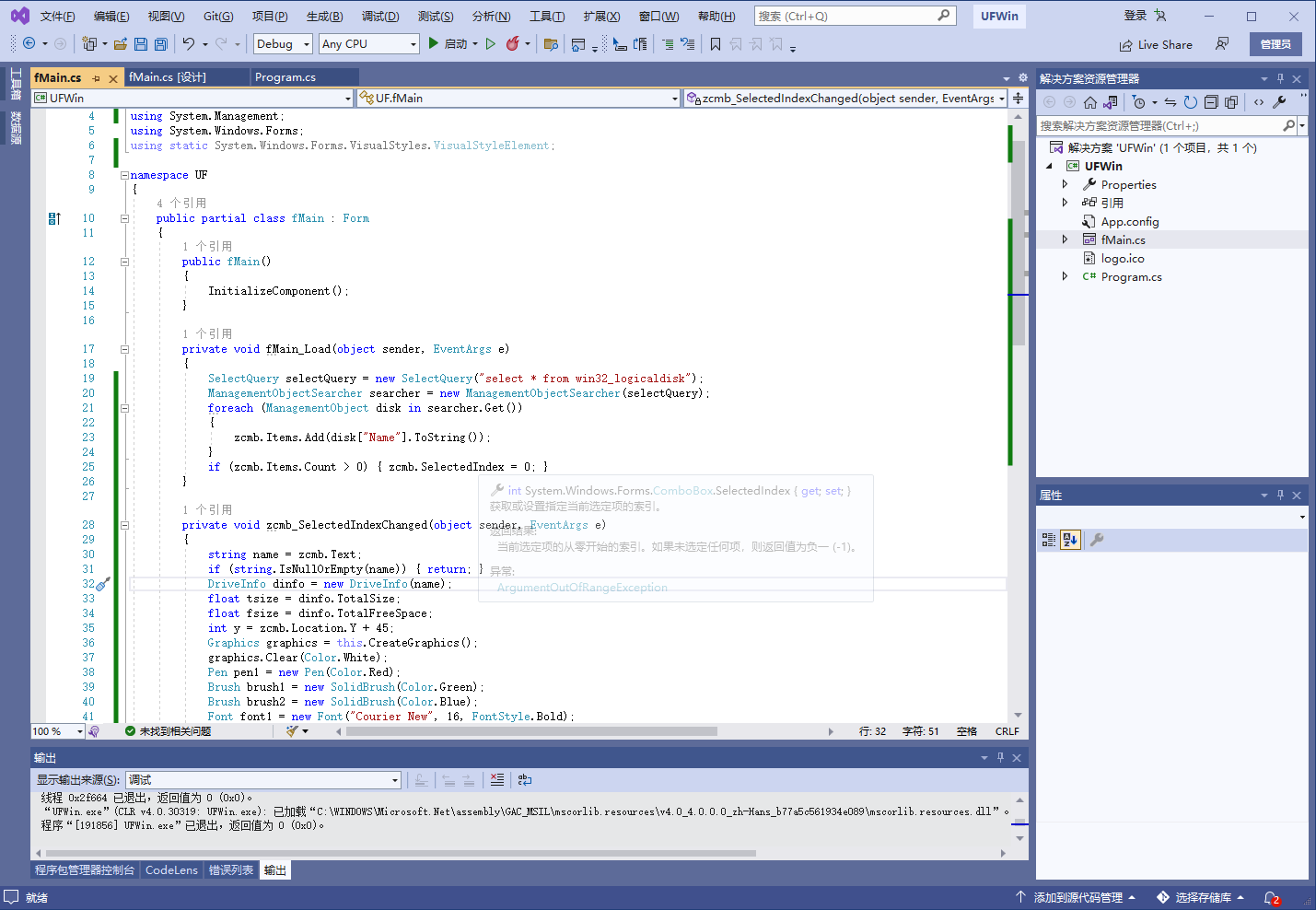Toggle auto-hide pin on output panel
This screenshot has height=910, width=1316.
1000,757
